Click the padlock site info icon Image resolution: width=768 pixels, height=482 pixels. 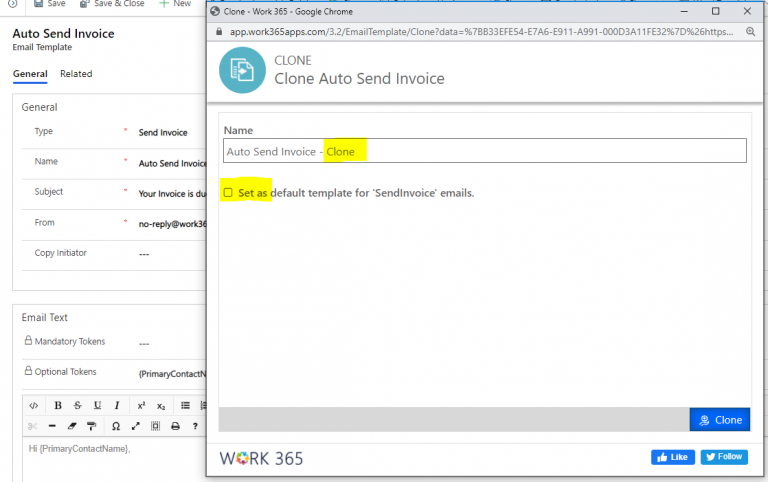(219, 32)
